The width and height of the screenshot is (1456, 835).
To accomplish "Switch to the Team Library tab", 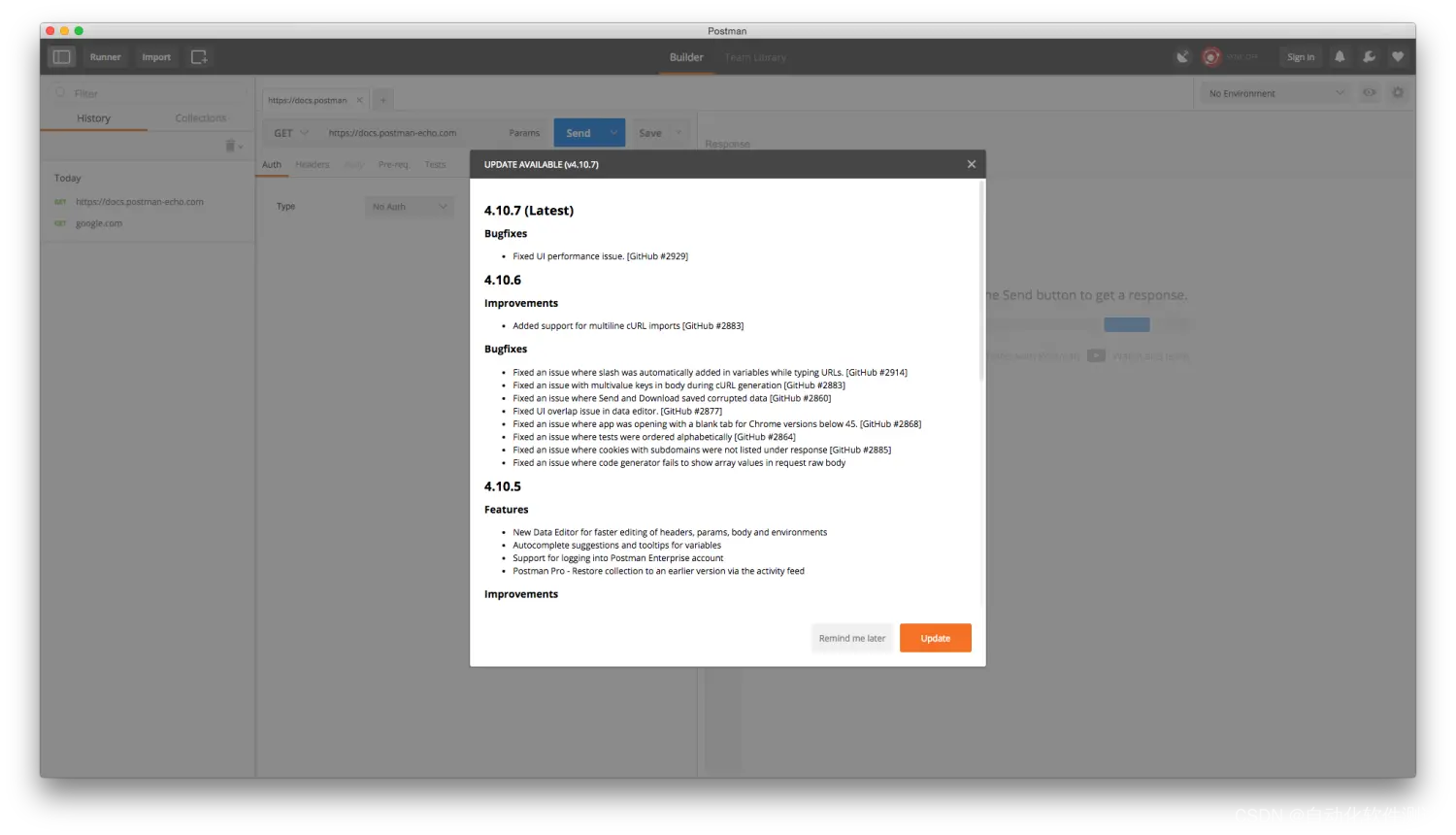I will tap(755, 57).
